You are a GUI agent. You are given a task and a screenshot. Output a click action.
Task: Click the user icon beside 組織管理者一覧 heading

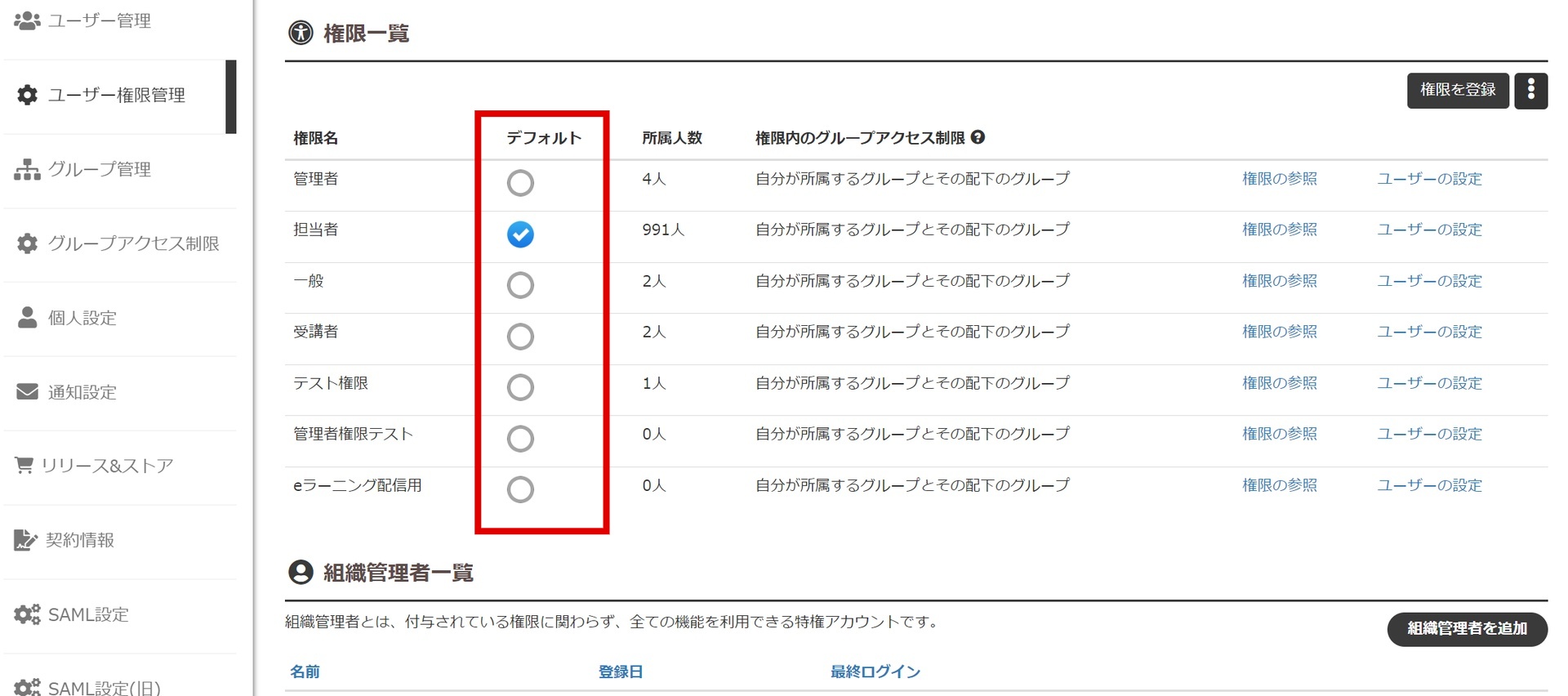tap(301, 572)
